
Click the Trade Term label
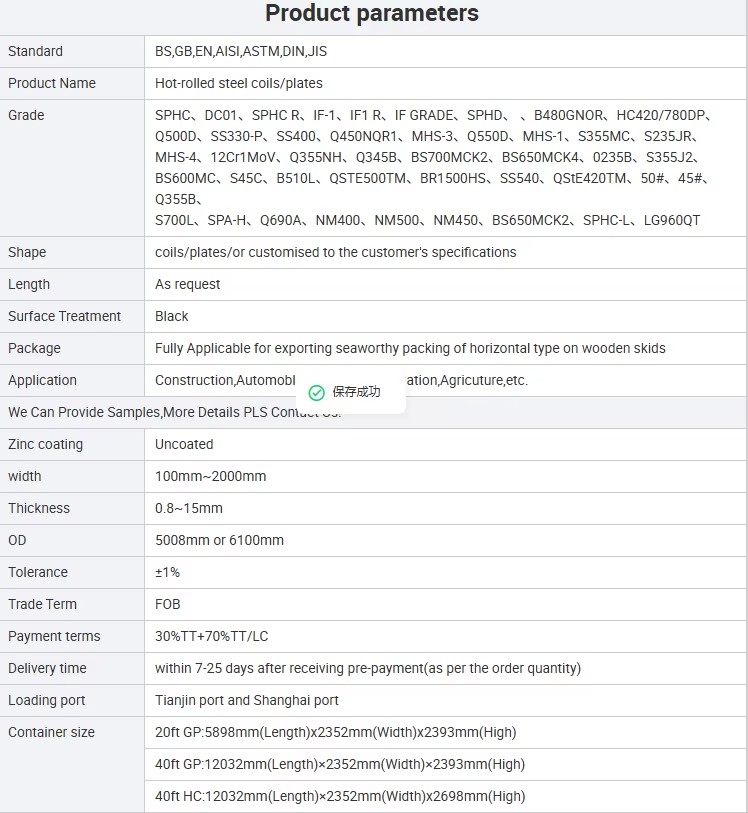click(x=43, y=605)
